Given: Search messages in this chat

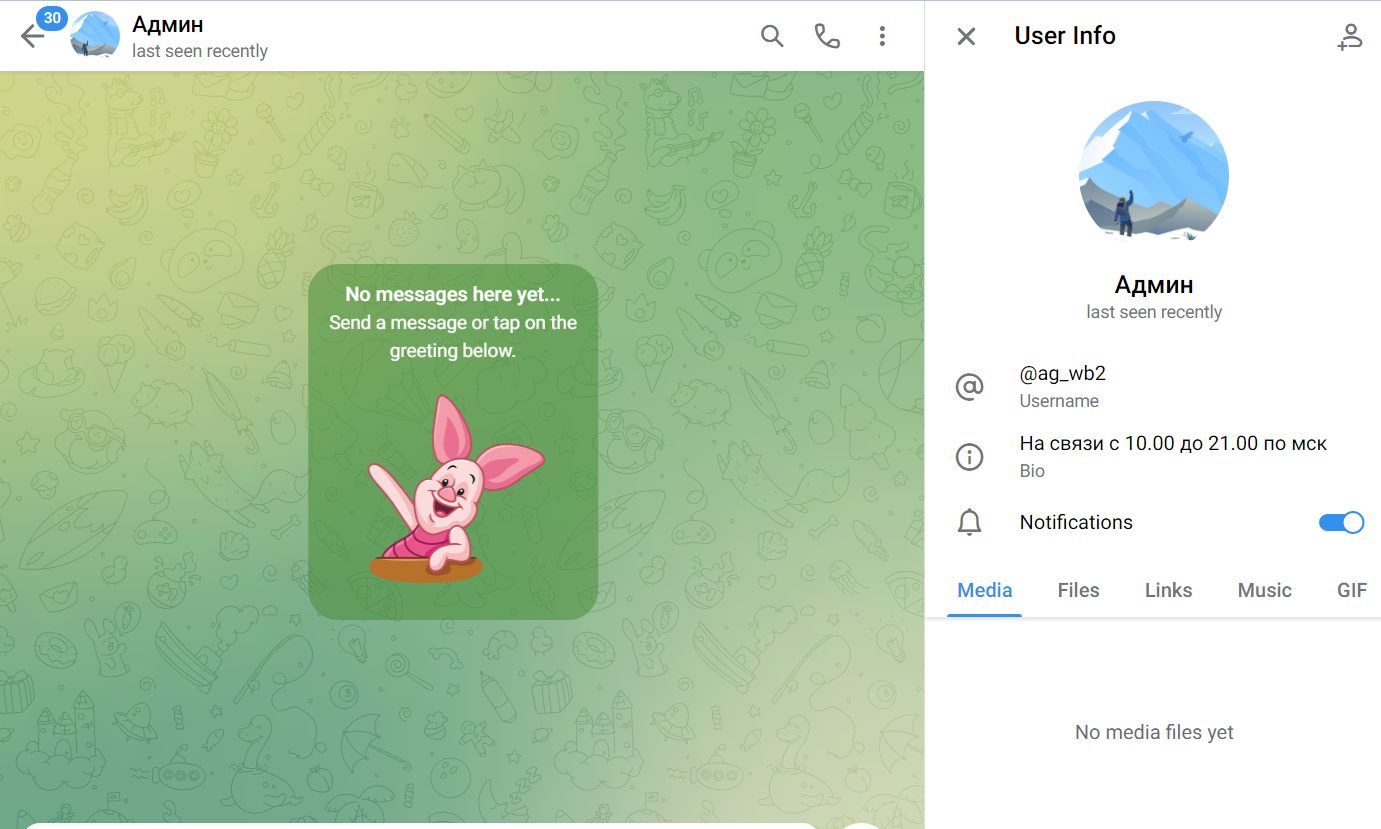Looking at the screenshot, I should point(772,36).
